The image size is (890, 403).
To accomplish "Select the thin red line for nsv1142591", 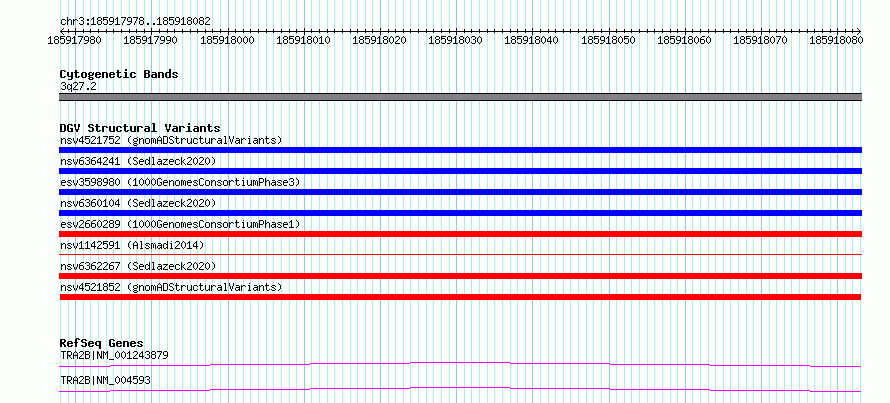I will (x=460, y=255).
